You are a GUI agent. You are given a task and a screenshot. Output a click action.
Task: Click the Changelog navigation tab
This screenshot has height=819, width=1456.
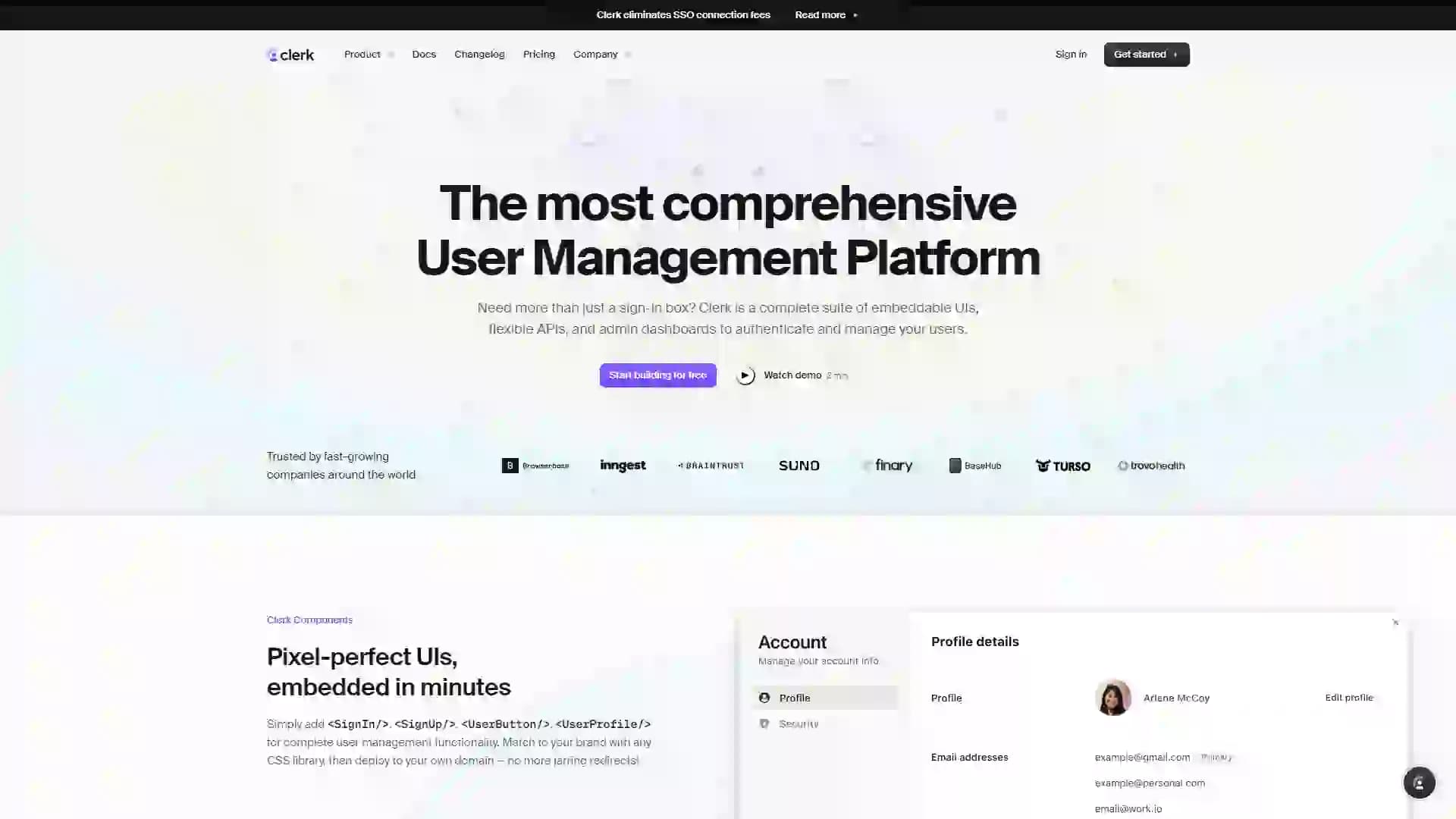coord(479,54)
